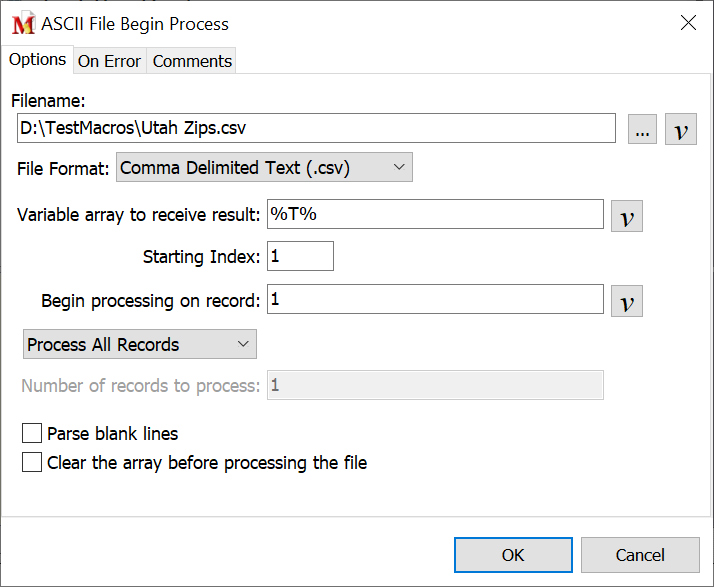
Task: Click variable button beside Begin processing on record
Action: tap(627, 301)
